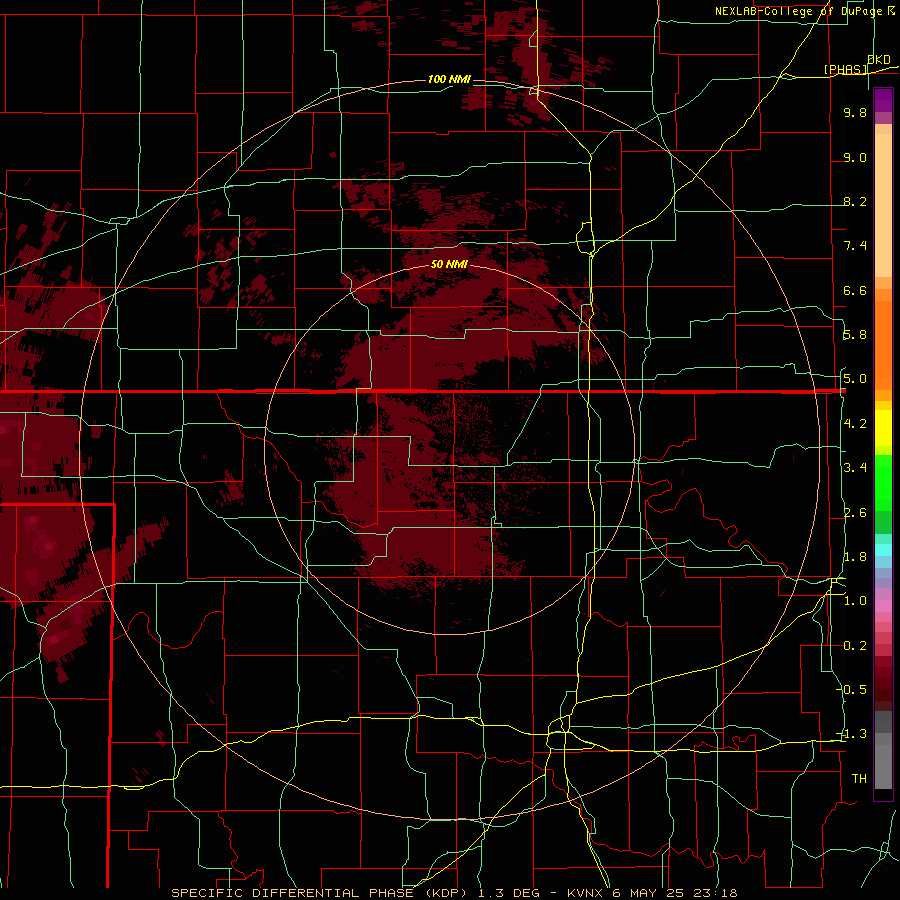Click the 6.6 value on the scale
The height and width of the screenshot is (900, 900).
(x=855, y=290)
